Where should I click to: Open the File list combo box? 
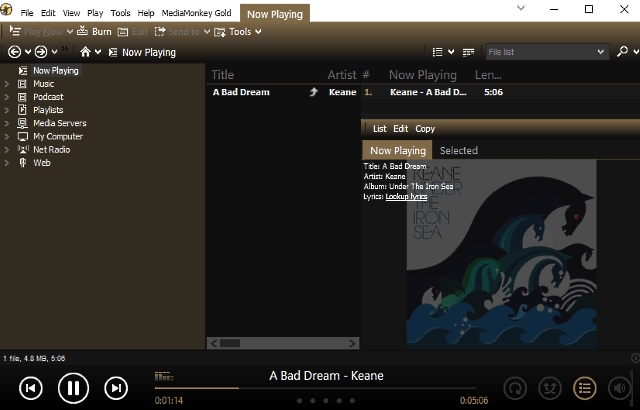(x=546, y=52)
